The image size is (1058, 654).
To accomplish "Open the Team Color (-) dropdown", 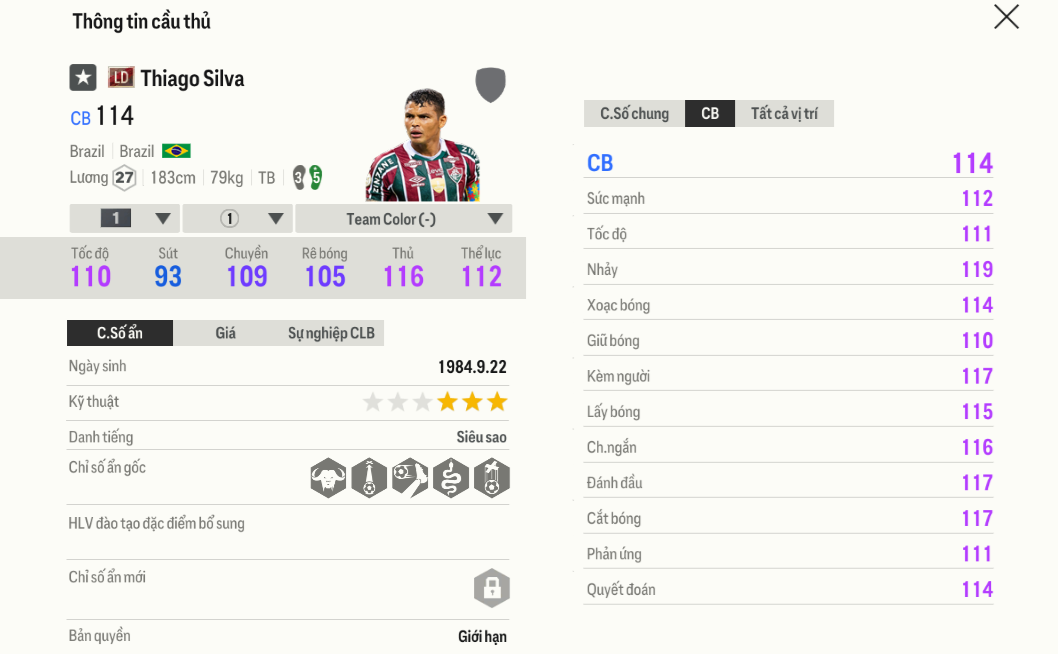I will coord(403,218).
